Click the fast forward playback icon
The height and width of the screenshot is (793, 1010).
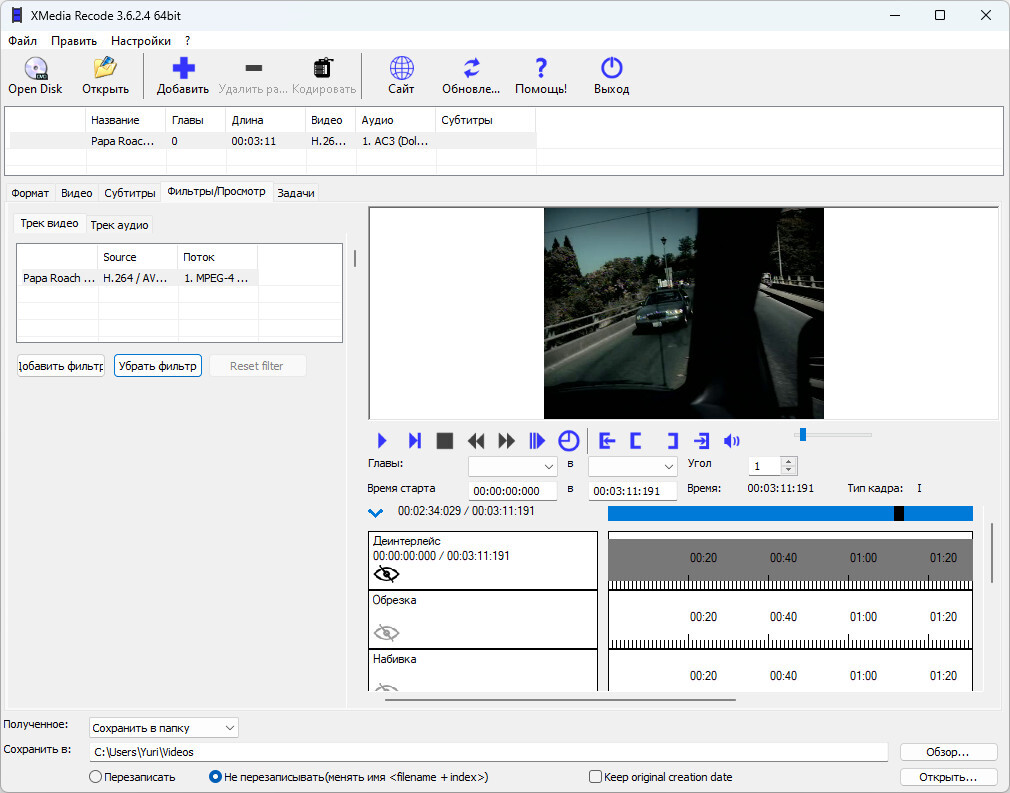(x=507, y=441)
